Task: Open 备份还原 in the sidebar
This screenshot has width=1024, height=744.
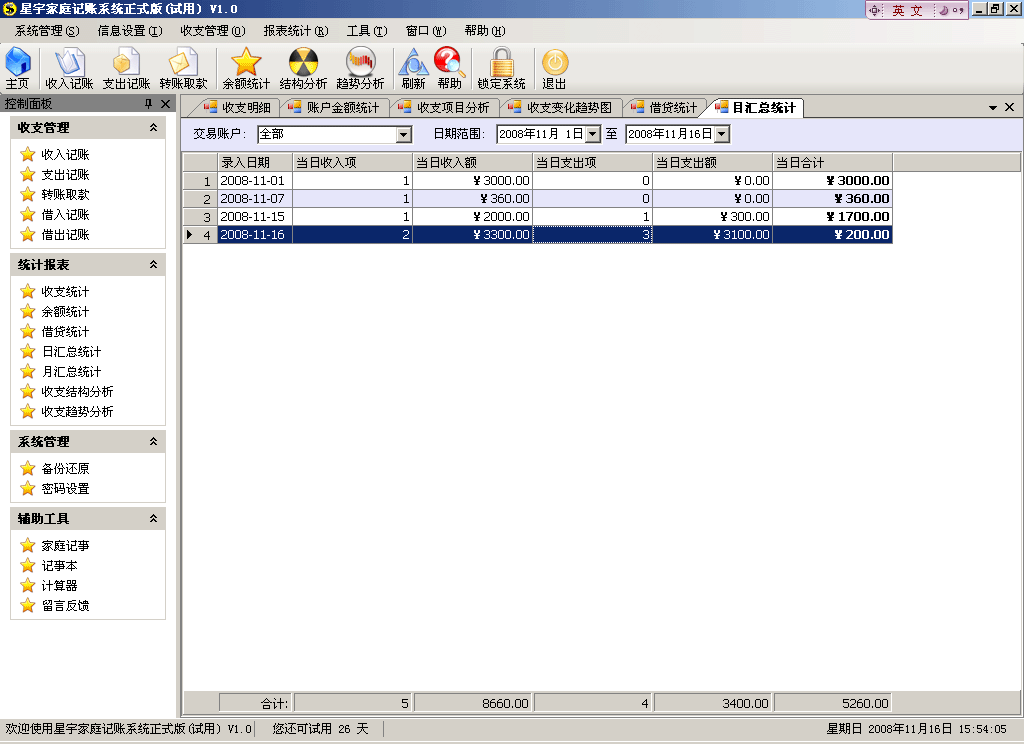Action: point(65,469)
